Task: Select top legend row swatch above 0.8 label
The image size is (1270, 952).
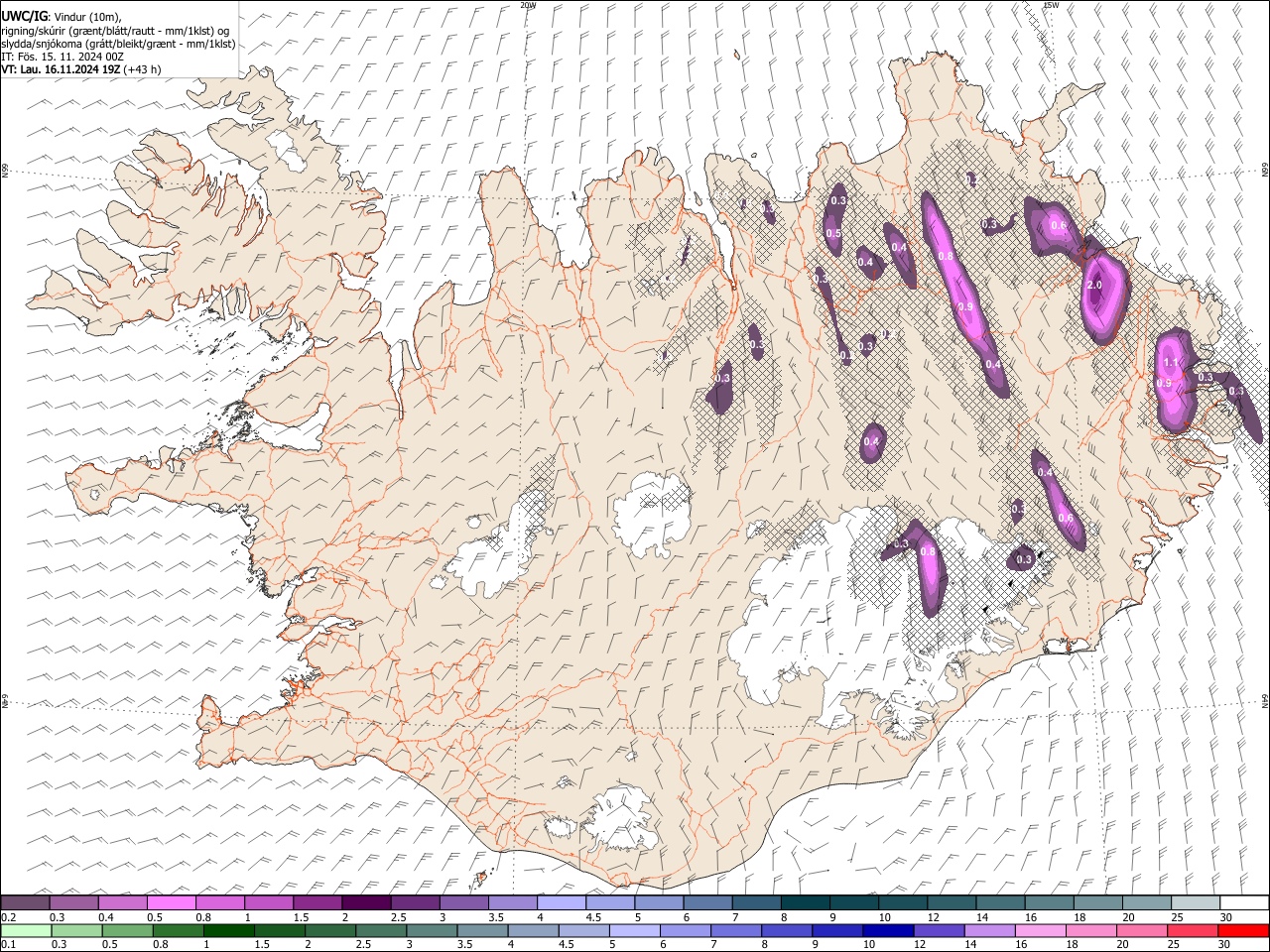Action: click(220, 902)
